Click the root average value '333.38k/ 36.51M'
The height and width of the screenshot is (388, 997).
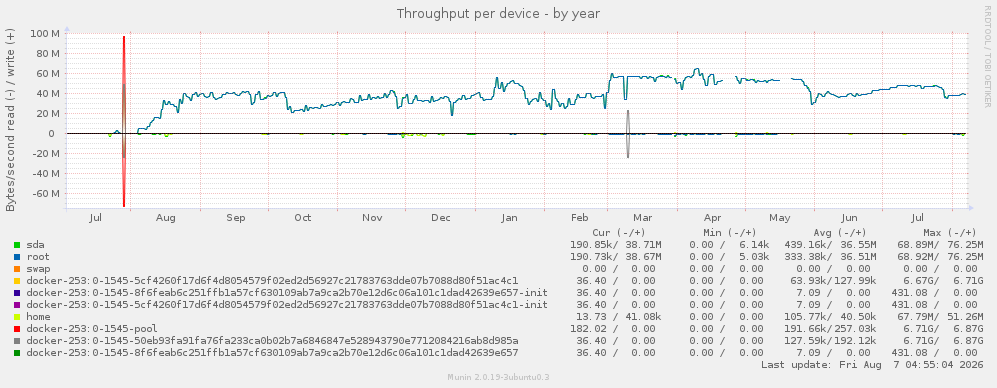(830, 256)
